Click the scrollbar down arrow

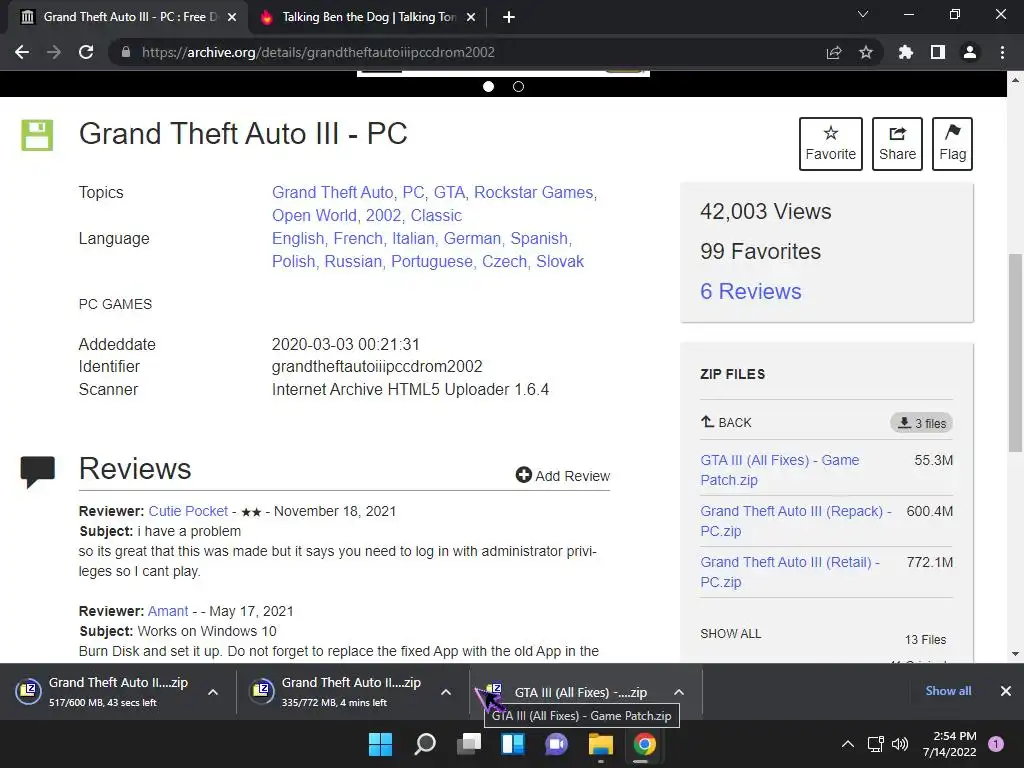(x=1016, y=654)
